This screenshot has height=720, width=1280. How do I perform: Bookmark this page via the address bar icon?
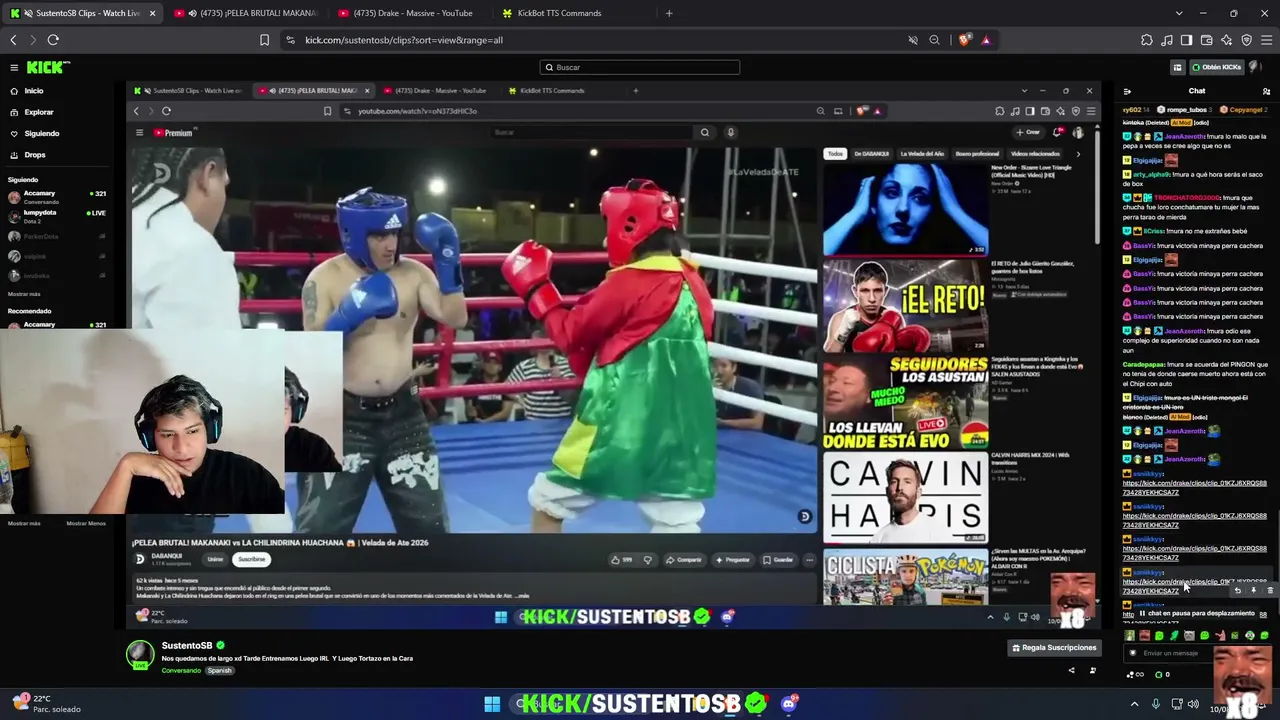coord(264,40)
